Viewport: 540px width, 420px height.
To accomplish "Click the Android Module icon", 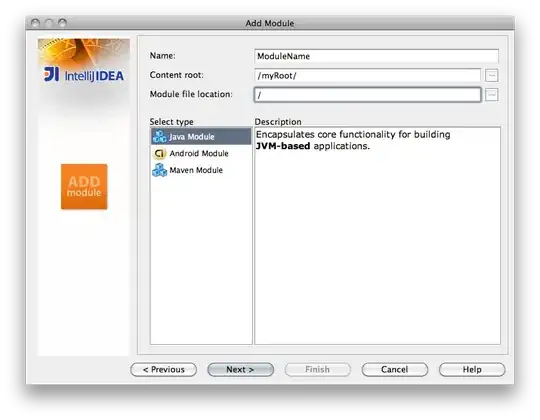I will (159, 153).
